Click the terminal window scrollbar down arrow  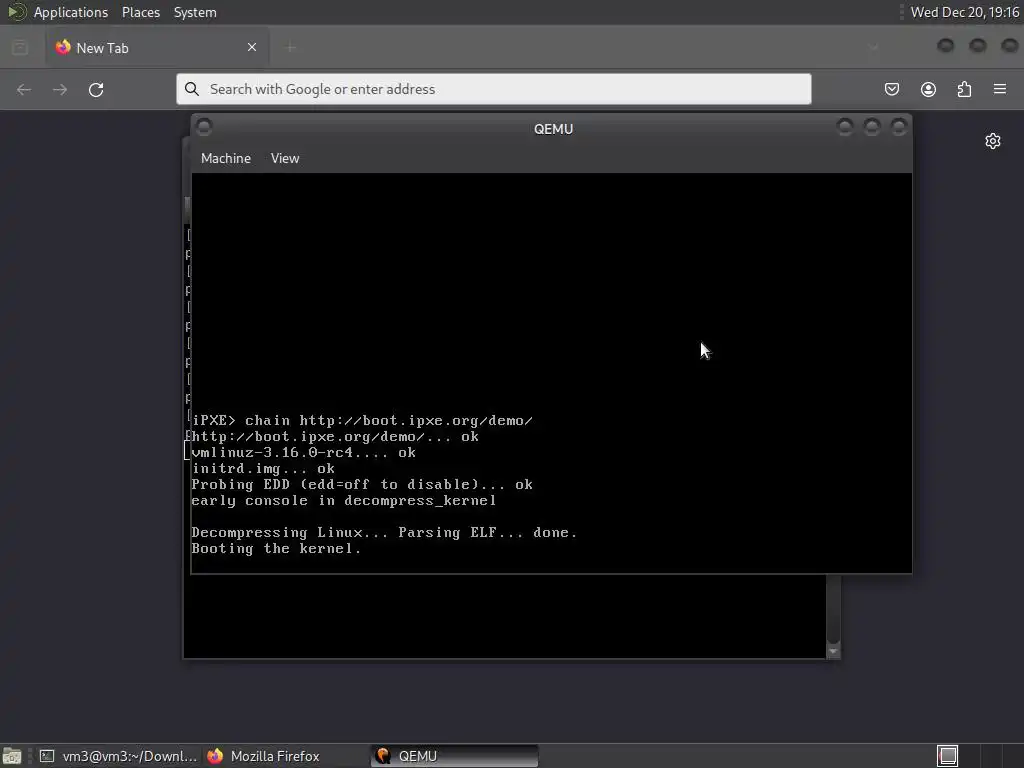833,650
